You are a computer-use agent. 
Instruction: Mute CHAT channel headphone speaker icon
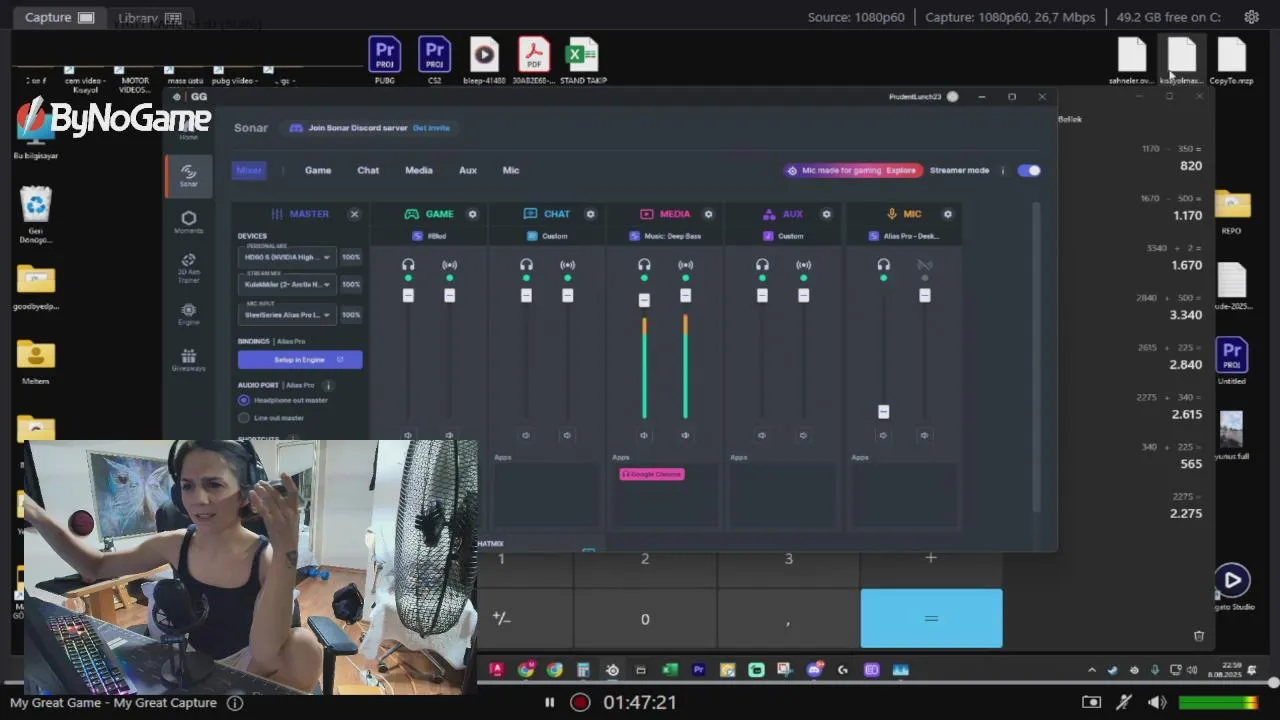526,435
